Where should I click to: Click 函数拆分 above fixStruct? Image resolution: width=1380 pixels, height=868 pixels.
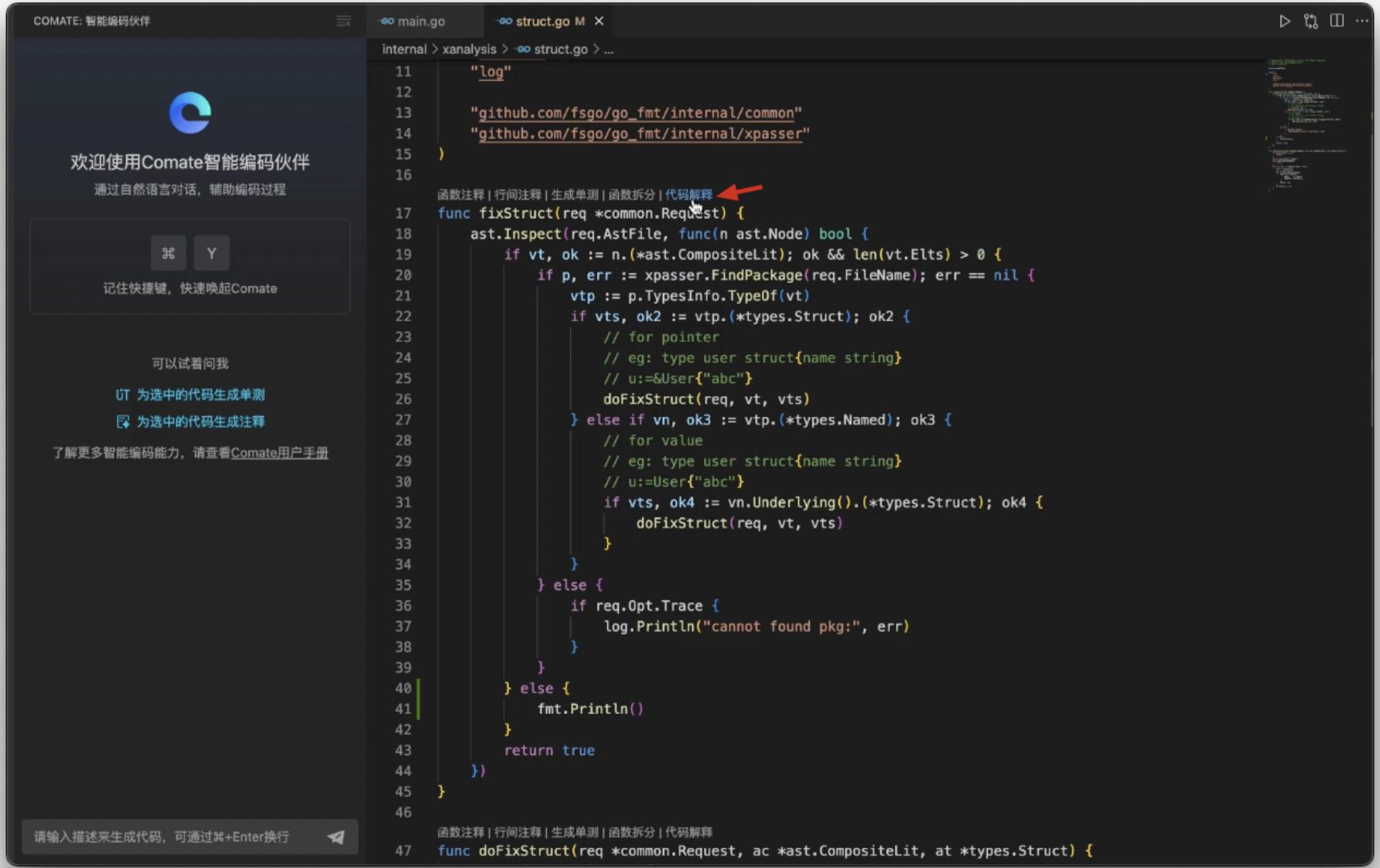(x=631, y=195)
